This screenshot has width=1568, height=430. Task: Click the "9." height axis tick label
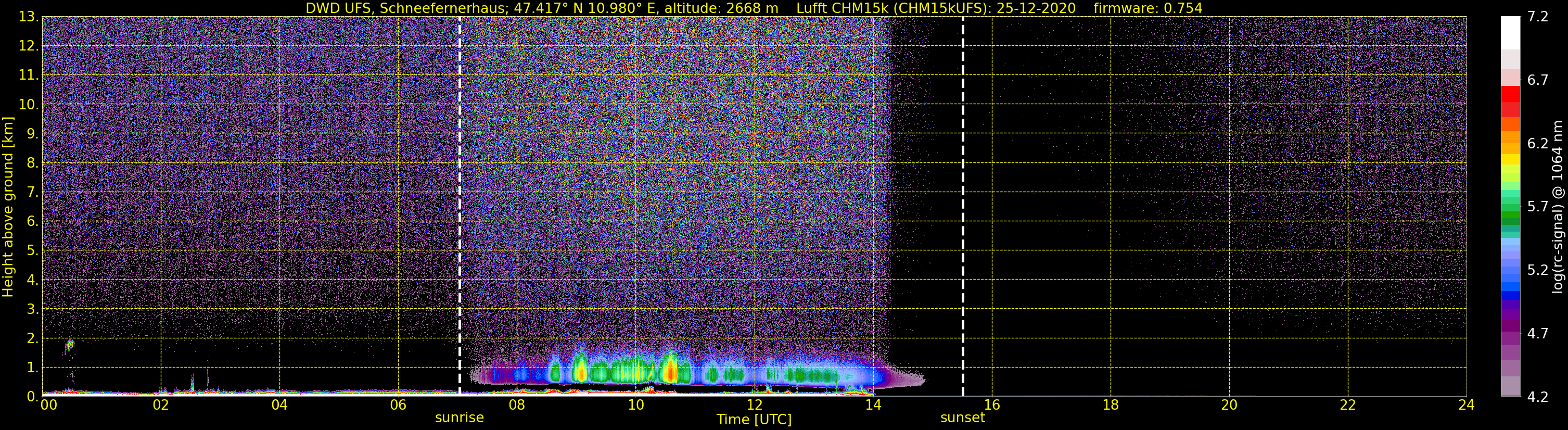[32, 133]
